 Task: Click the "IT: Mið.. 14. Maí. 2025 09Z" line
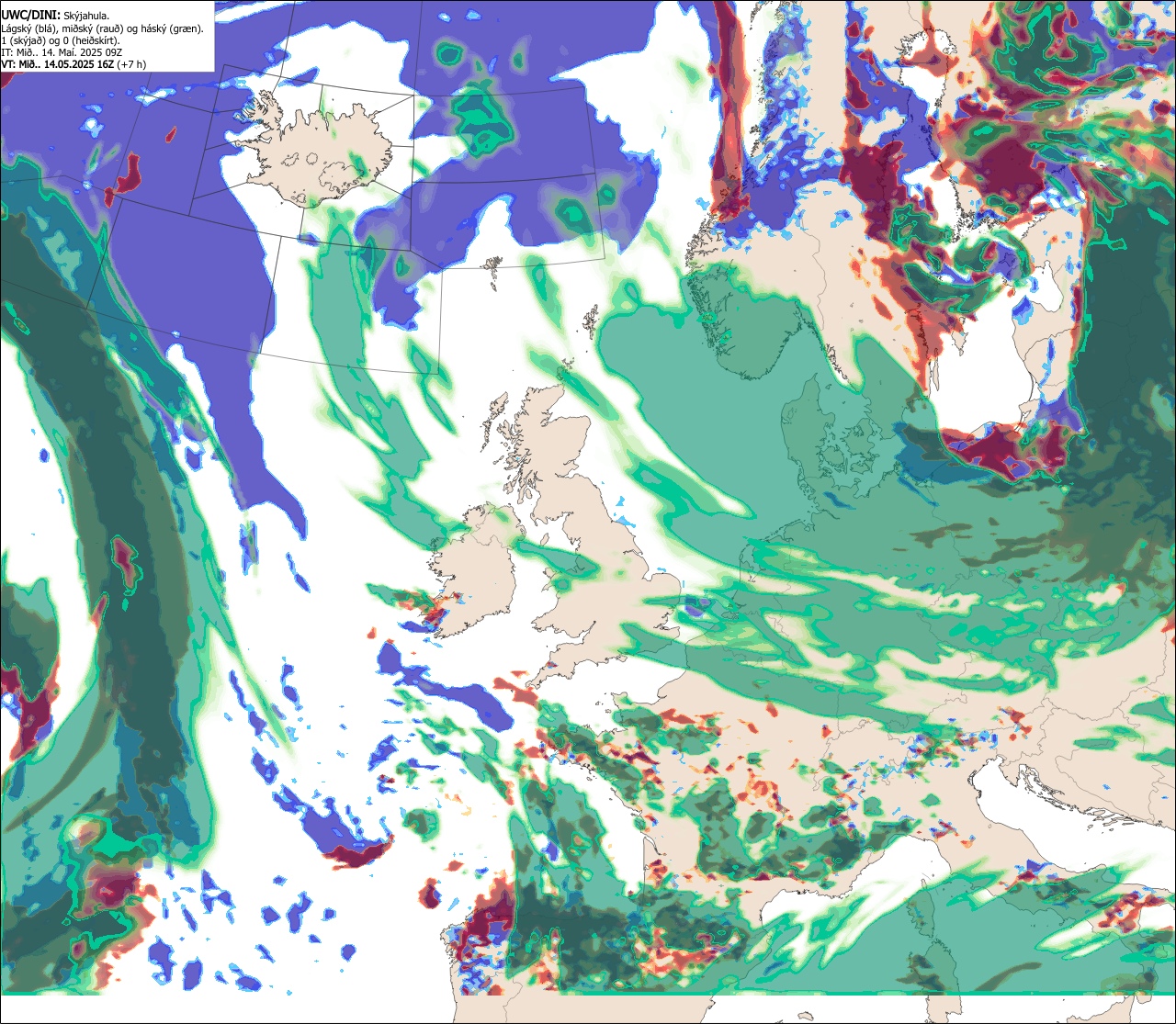(x=62, y=52)
